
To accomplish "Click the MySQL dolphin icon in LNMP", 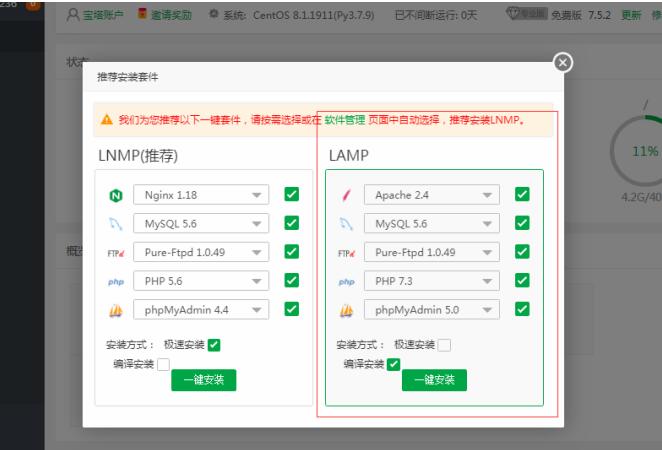I will 115,224.
